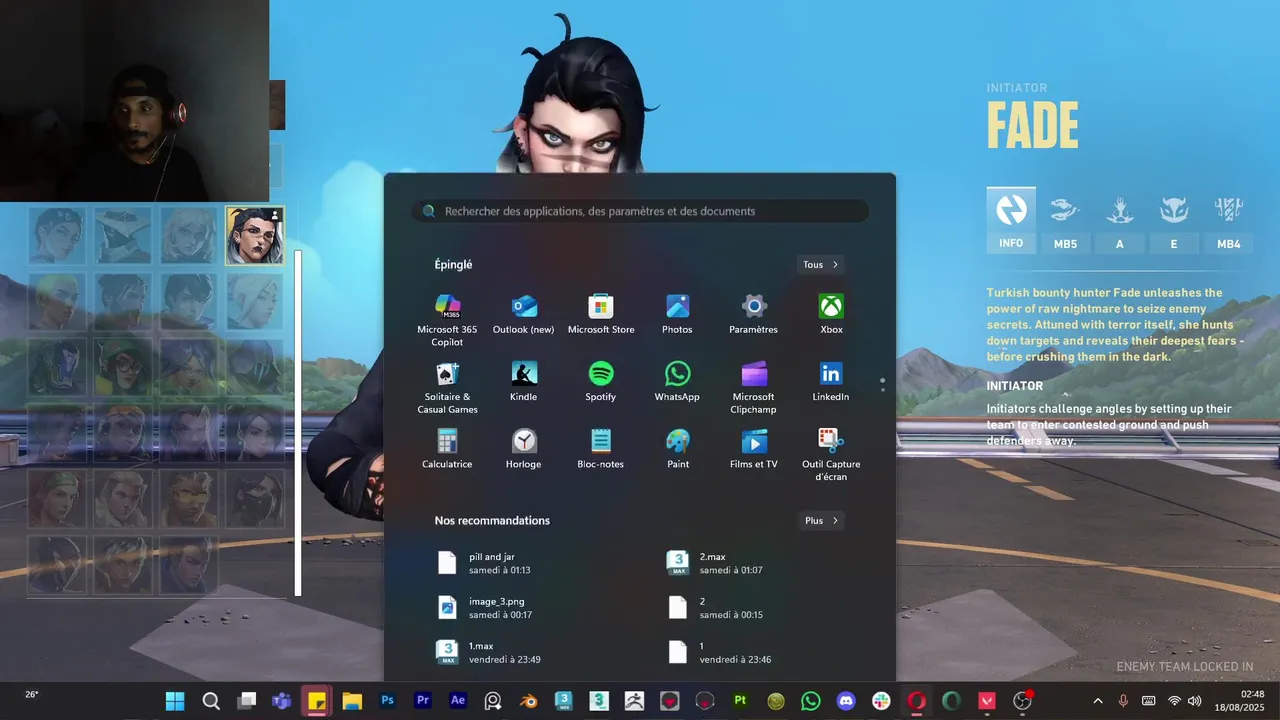
Task: Open Microsoft Clipchamp
Action: 754,387
